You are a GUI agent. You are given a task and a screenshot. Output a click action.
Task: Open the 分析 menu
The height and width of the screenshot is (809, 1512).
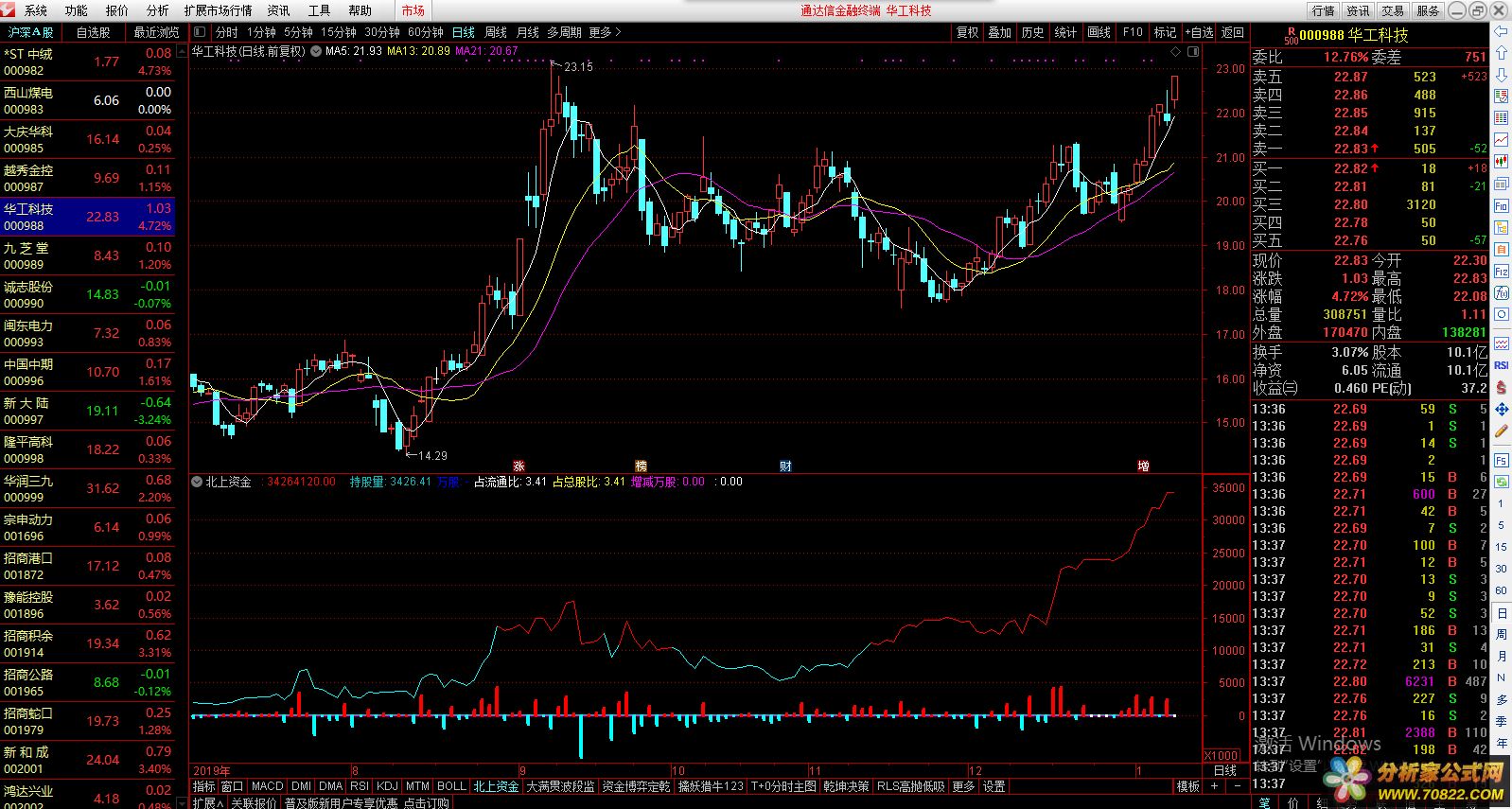tap(157, 10)
